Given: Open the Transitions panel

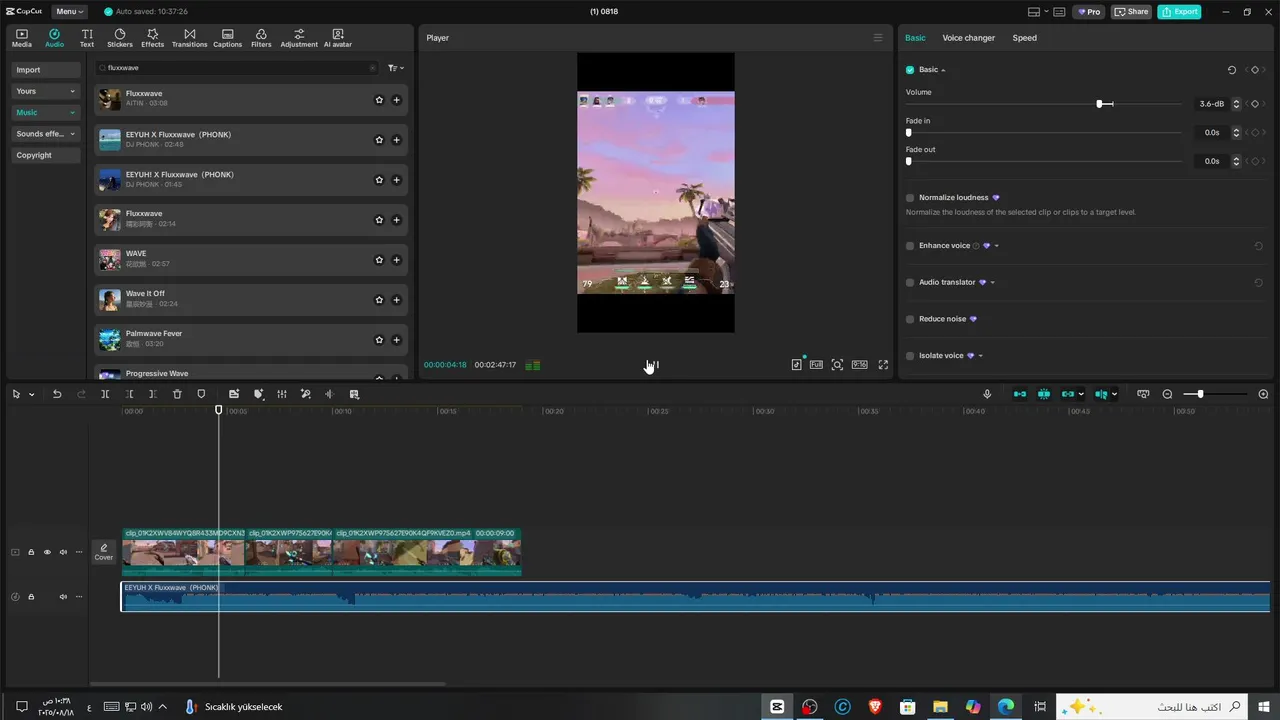Looking at the screenshot, I should 189,38.
